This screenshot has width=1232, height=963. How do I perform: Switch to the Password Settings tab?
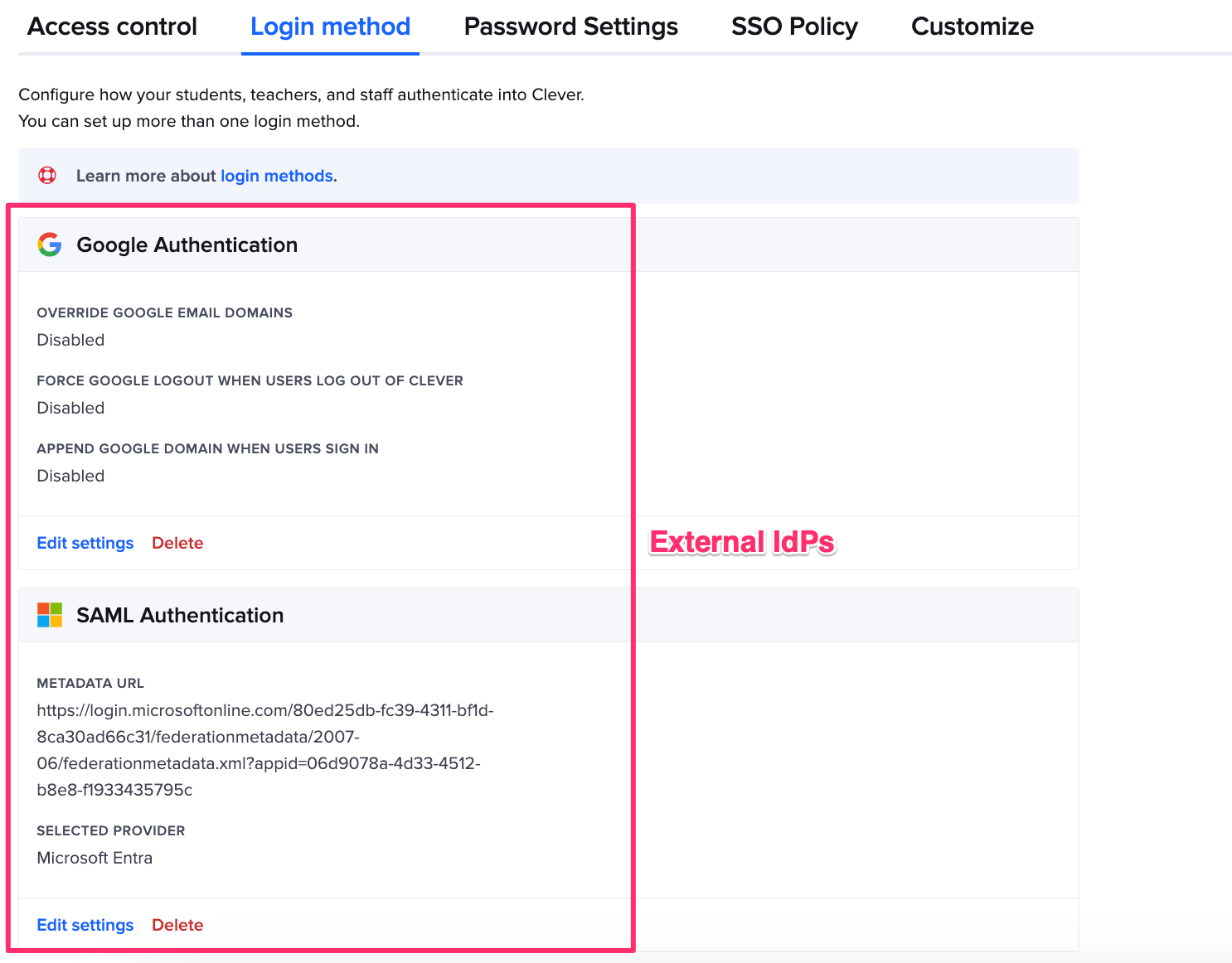click(571, 27)
